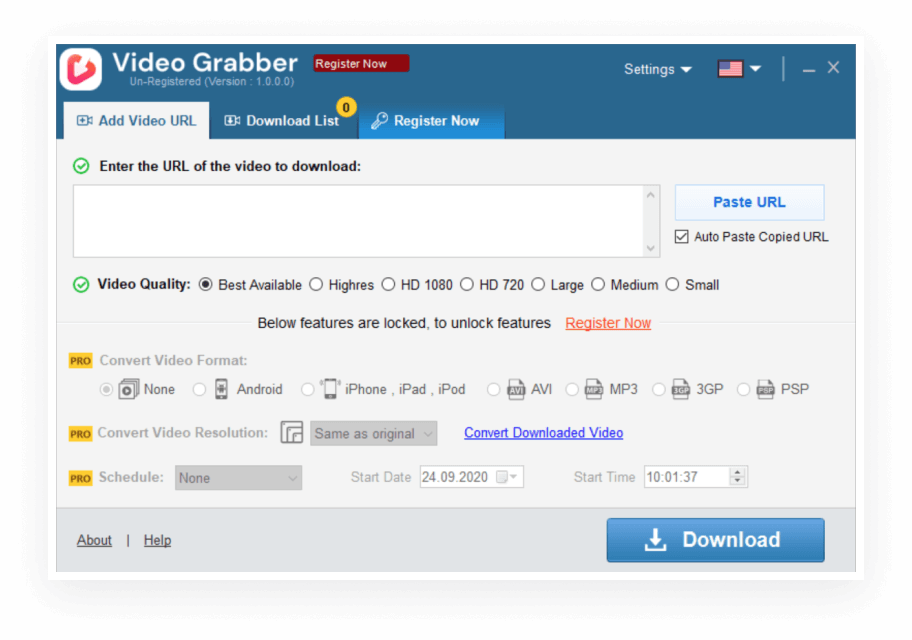Viewport: 912px width, 640px height.
Task: Click the AVI file icon
Action: tap(516, 389)
